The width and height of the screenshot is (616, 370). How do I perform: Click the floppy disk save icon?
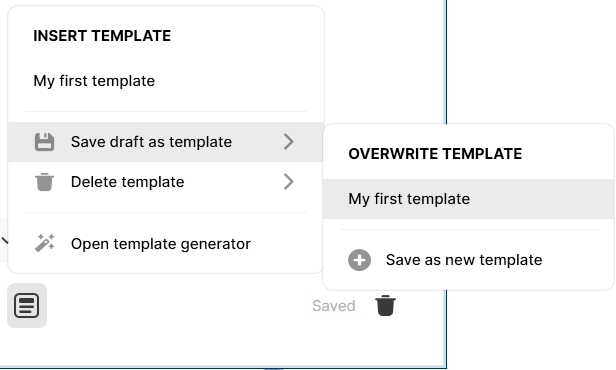click(44, 142)
